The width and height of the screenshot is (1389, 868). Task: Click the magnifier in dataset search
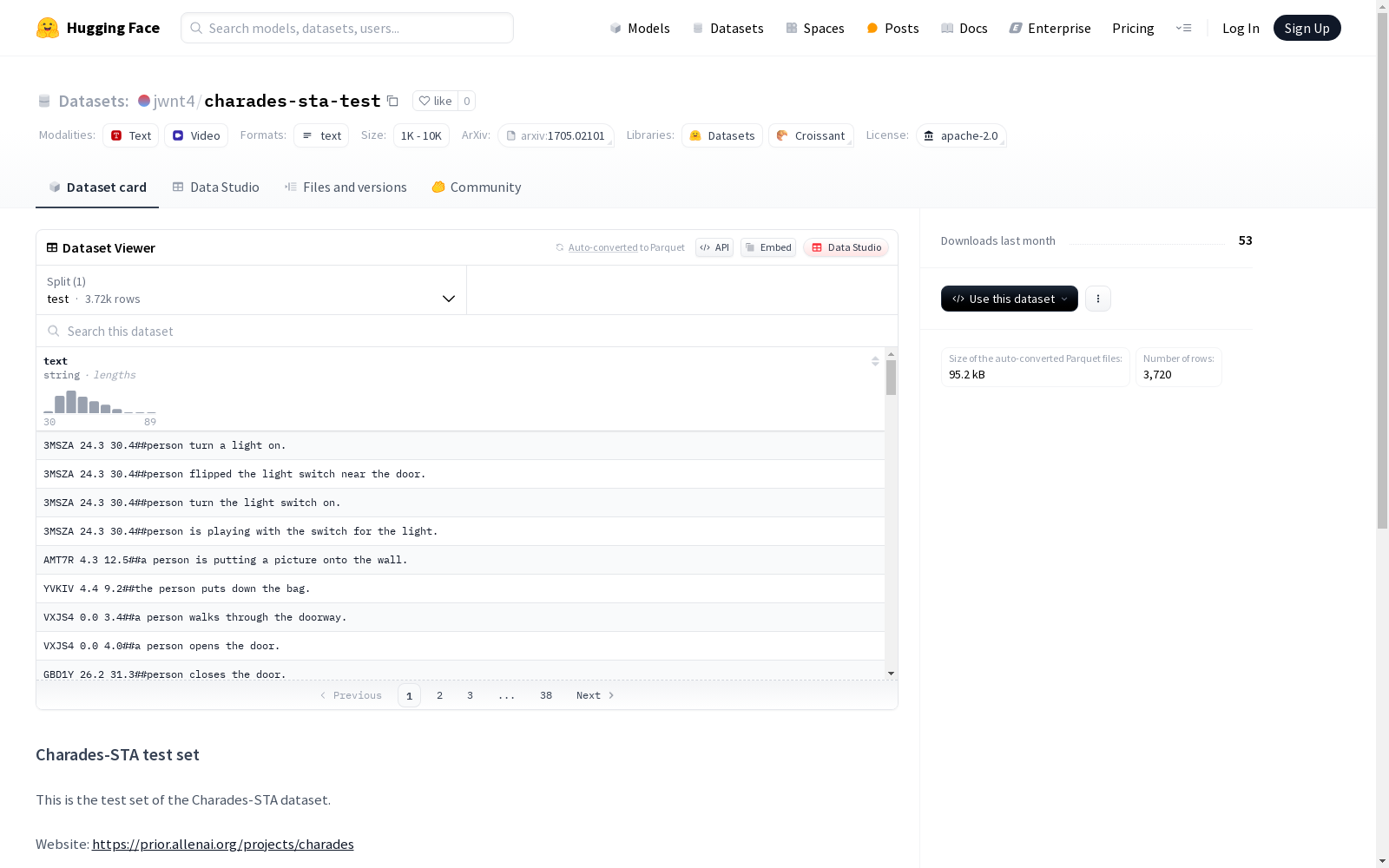click(54, 331)
